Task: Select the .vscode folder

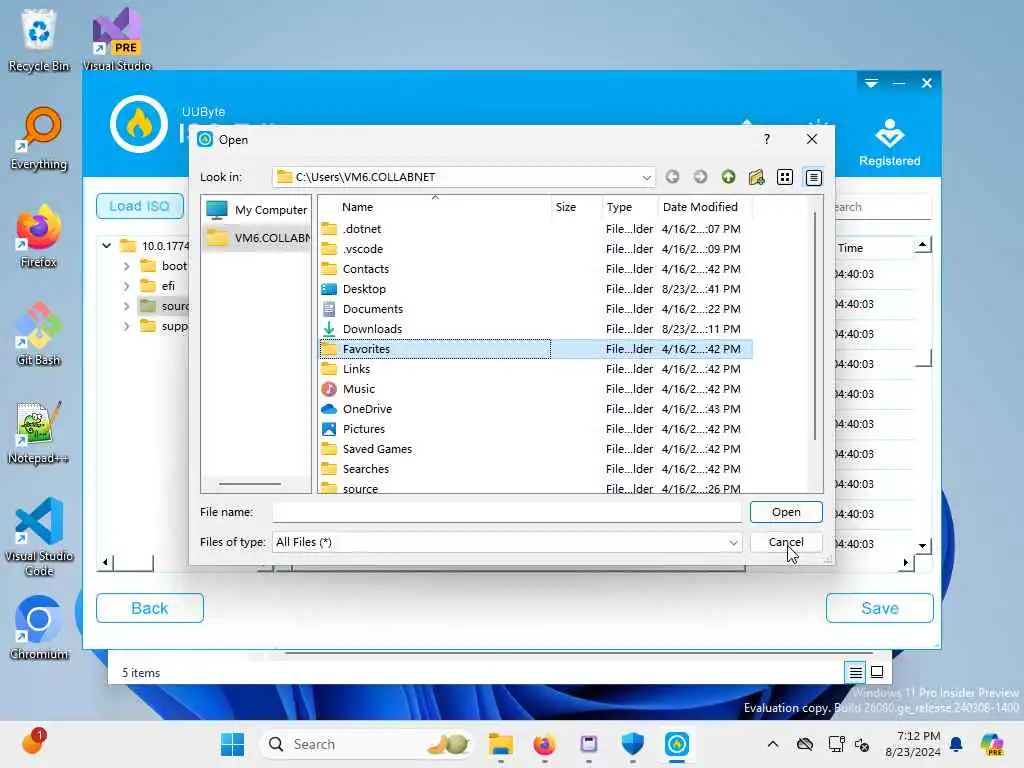Action: click(362, 249)
